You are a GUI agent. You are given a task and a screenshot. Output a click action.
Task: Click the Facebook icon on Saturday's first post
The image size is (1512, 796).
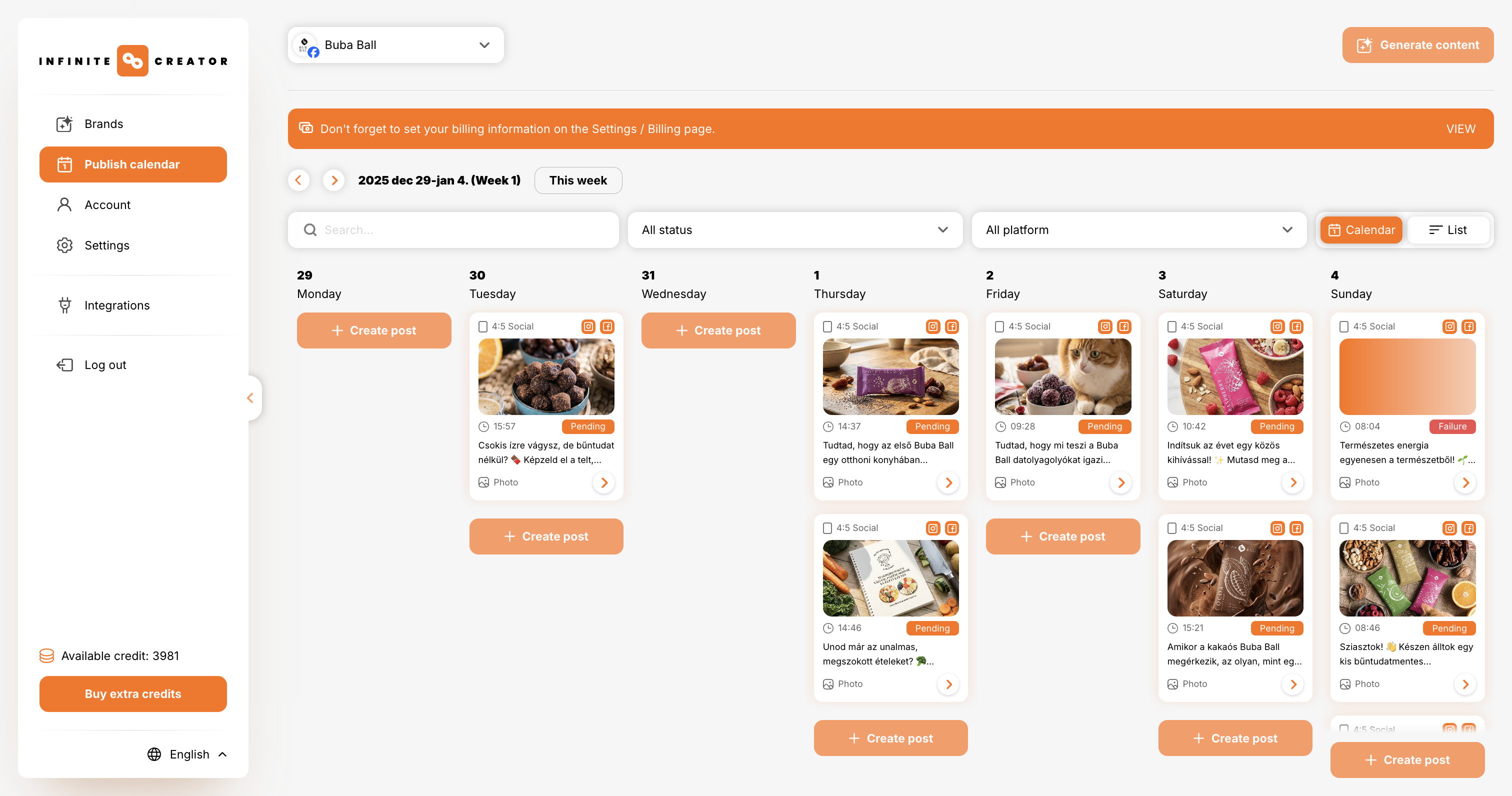point(1297,326)
